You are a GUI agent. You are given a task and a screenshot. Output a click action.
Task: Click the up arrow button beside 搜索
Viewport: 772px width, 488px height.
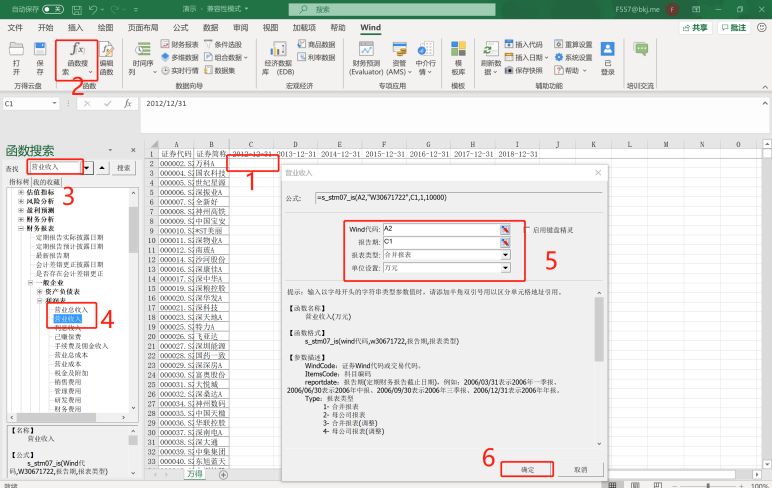[102, 168]
